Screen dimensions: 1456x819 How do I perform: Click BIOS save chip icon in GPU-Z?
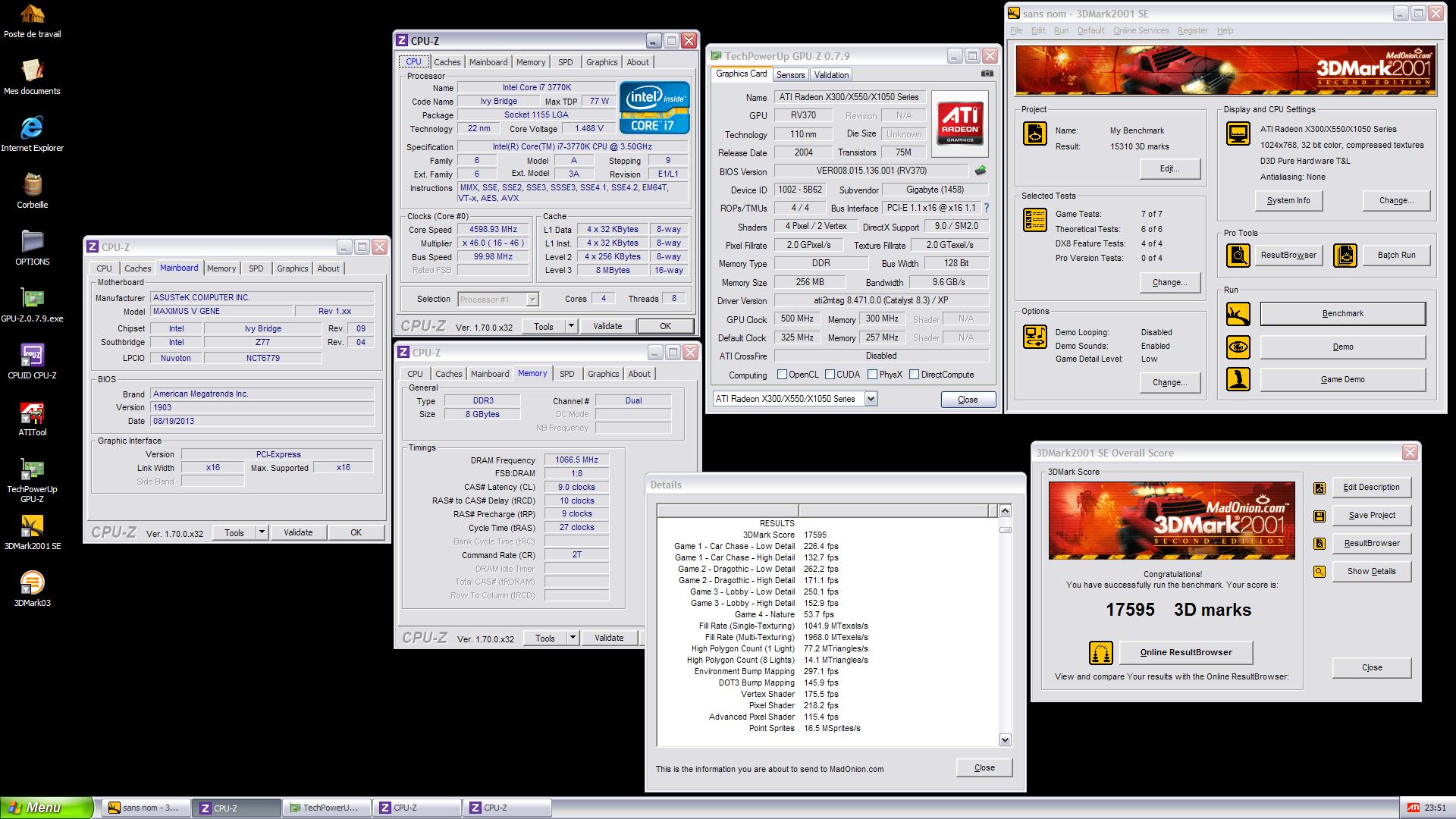click(981, 171)
